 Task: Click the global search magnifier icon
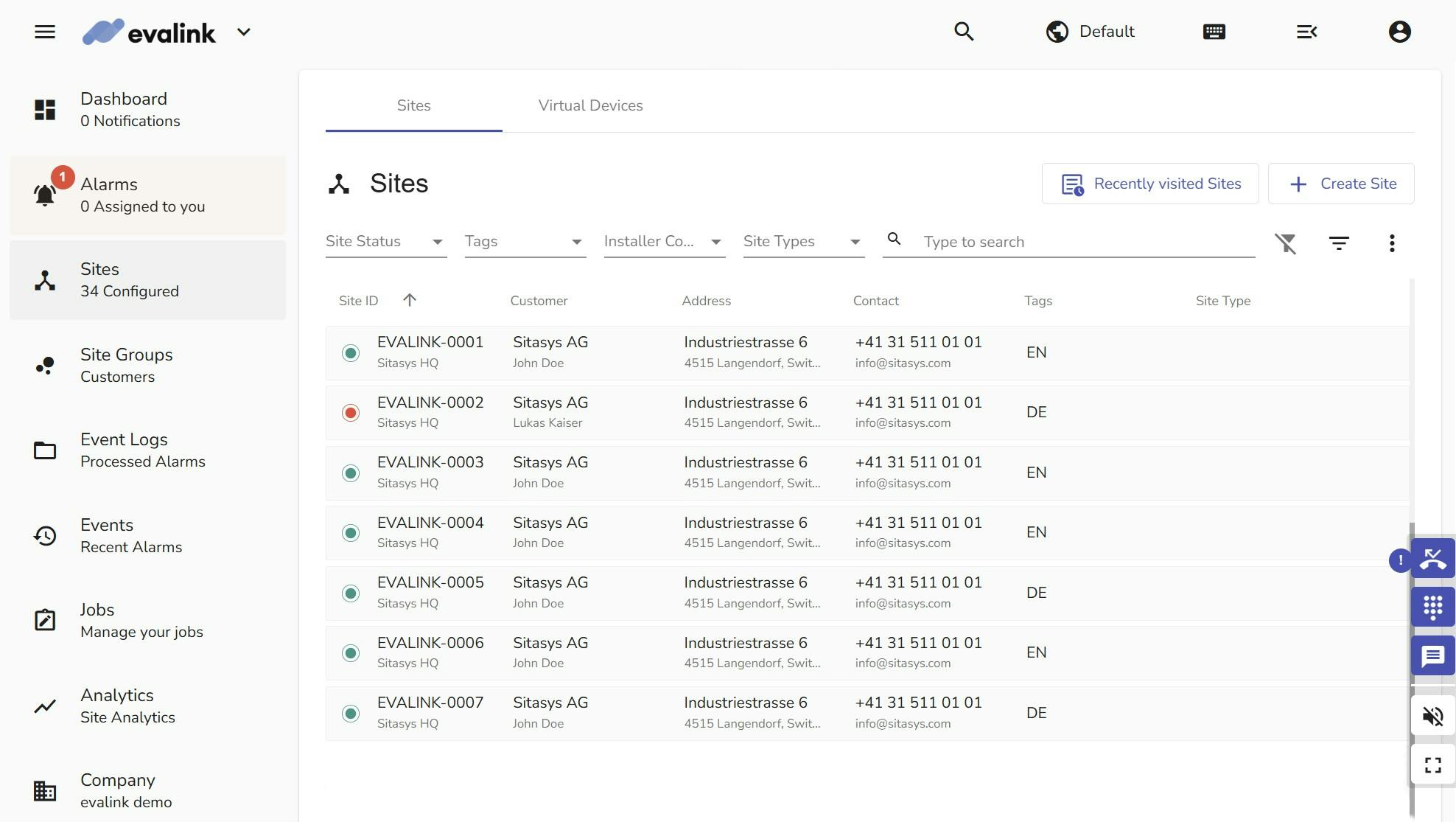(x=964, y=32)
